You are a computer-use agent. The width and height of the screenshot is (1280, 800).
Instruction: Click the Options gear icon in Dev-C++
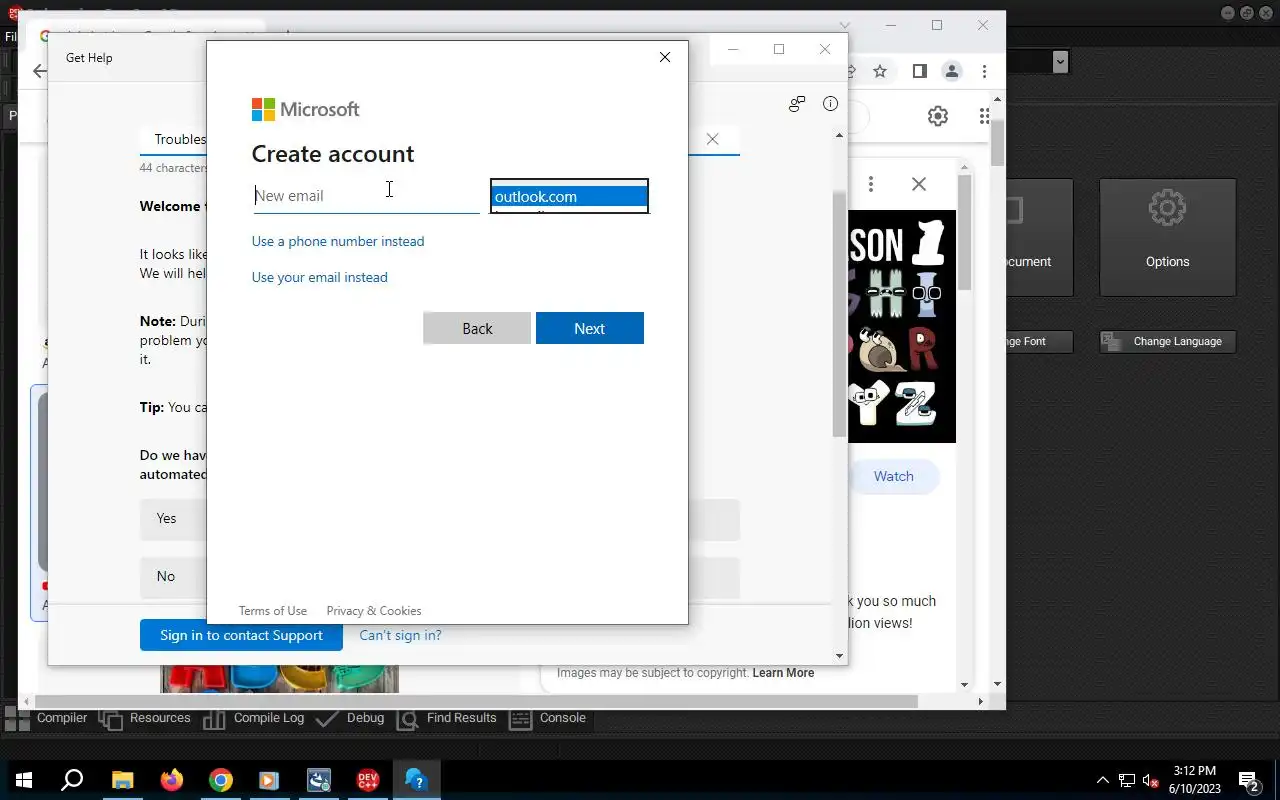click(1168, 209)
